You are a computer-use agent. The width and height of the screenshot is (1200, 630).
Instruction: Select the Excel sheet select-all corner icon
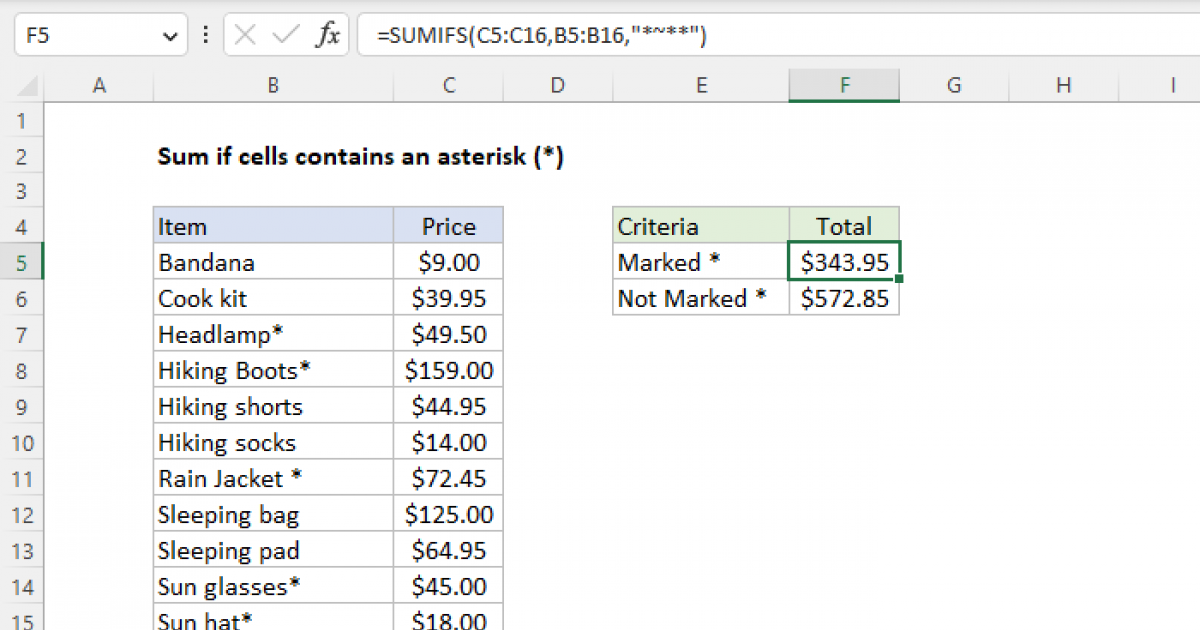(x=23, y=85)
